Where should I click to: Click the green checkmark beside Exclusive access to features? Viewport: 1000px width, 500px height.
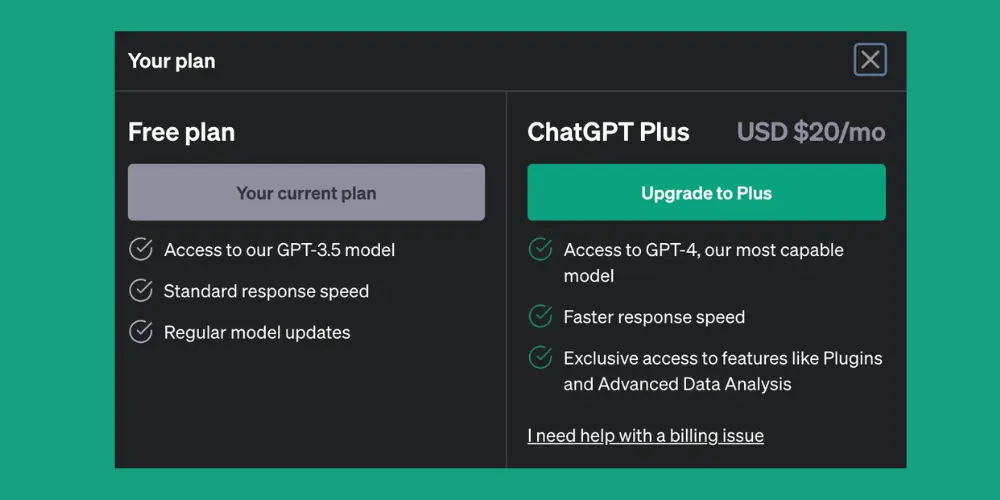click(x=540, y=358)
